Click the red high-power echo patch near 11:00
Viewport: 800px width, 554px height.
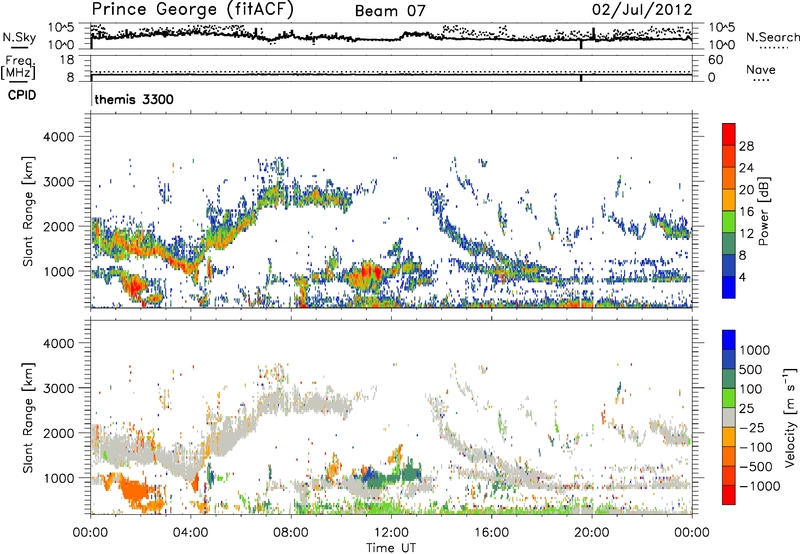(x=367, y=274)
